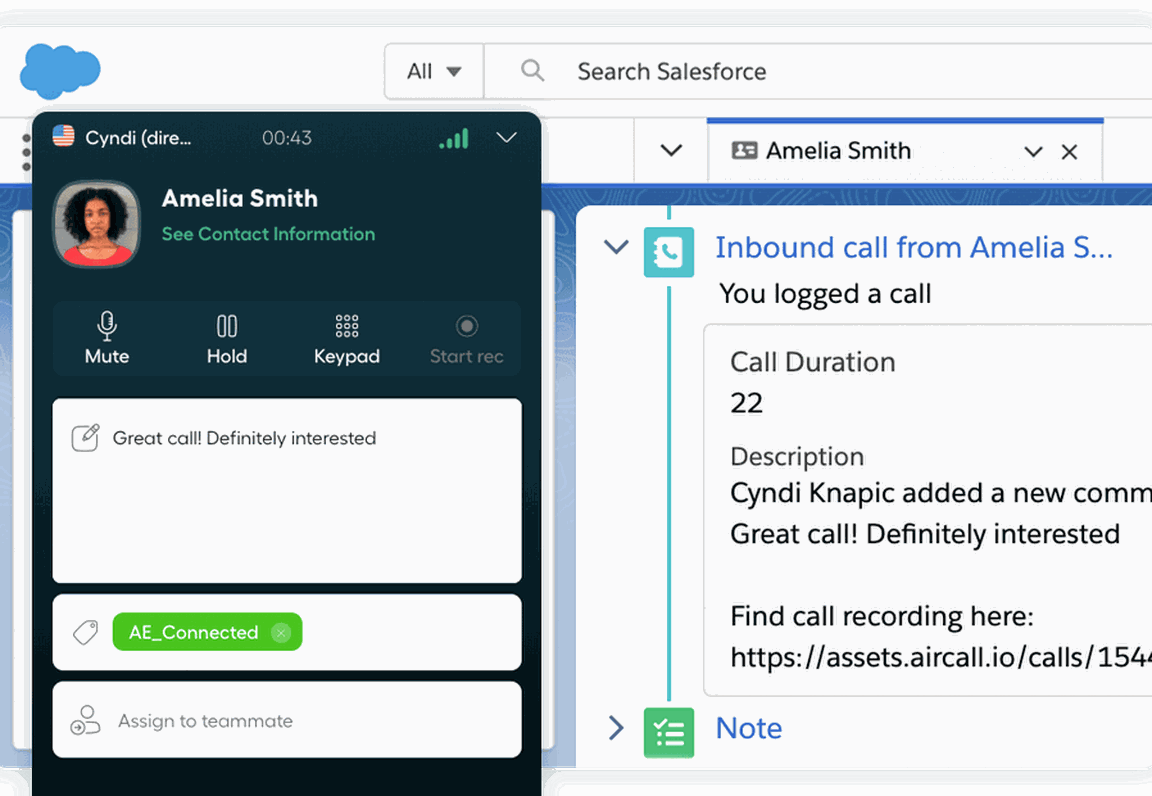The width and height of the screenshot is (1152, 796).
Task: Check the green signal strength icon
Action: (454, 138)
